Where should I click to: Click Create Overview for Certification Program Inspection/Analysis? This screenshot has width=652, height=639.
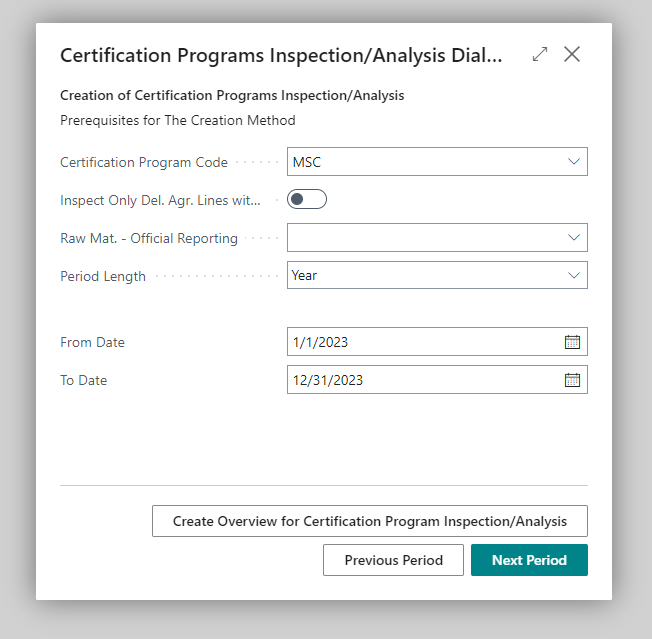[x=369, y=521]
